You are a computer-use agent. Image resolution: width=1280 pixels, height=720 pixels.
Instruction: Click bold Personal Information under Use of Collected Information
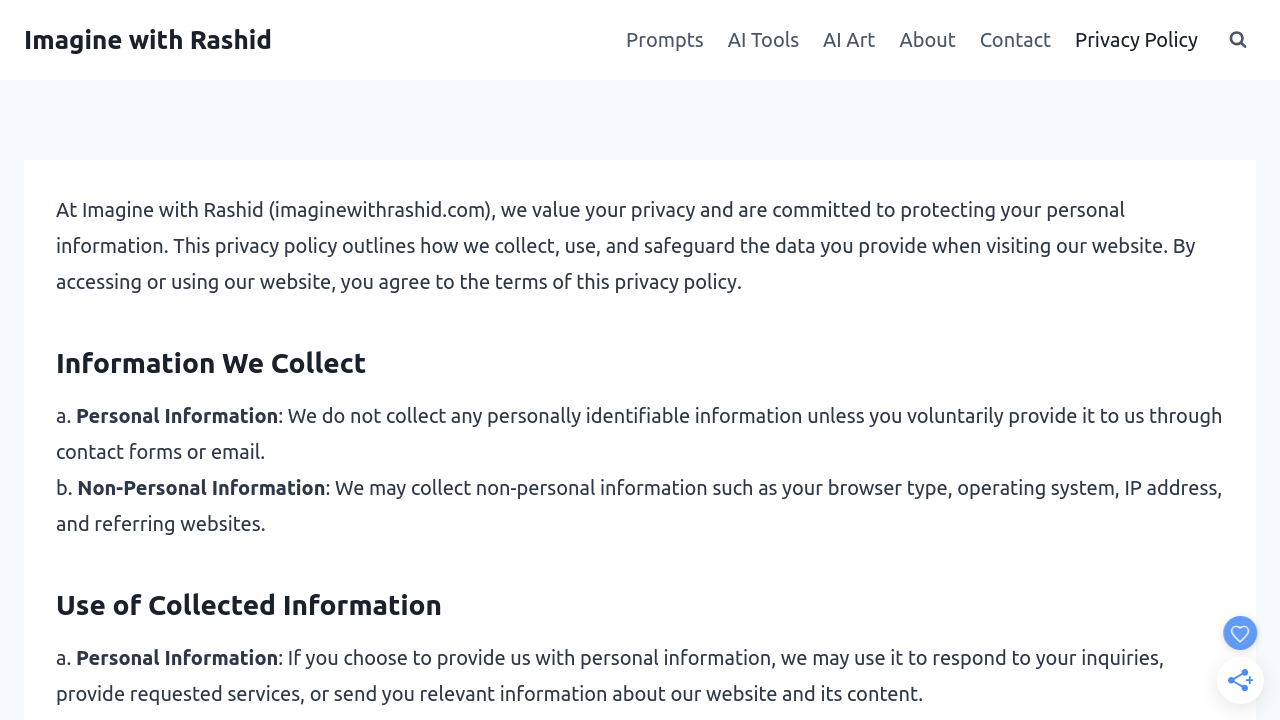click(x=177, y=658)
